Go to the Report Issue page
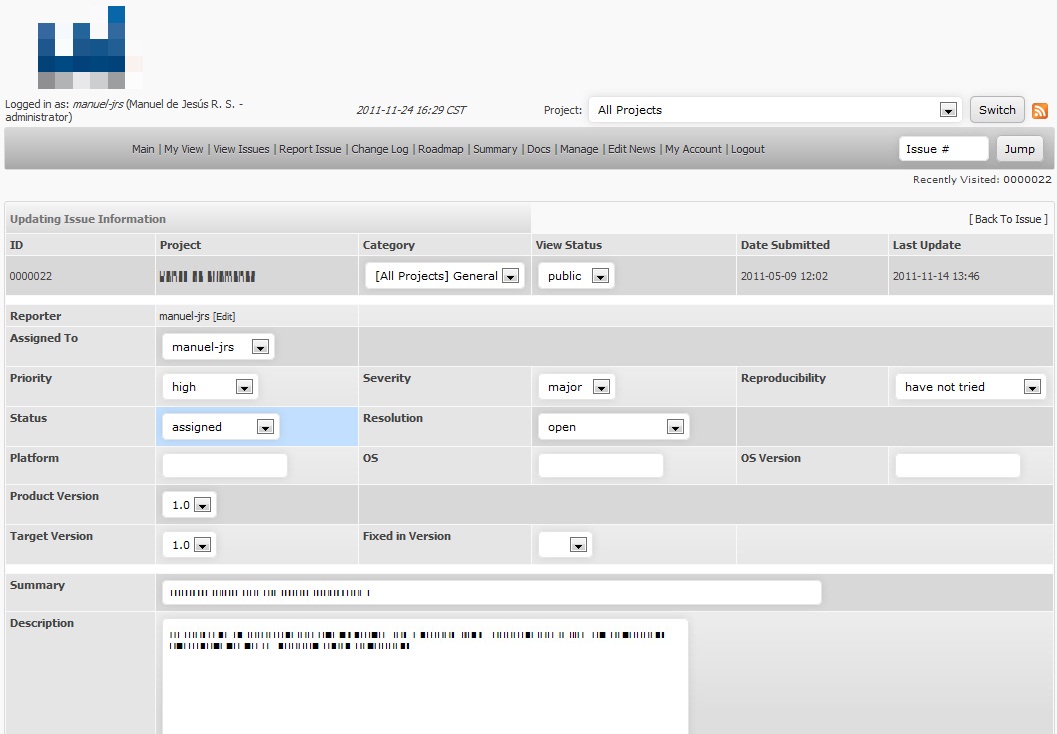 tap(310, 149)
